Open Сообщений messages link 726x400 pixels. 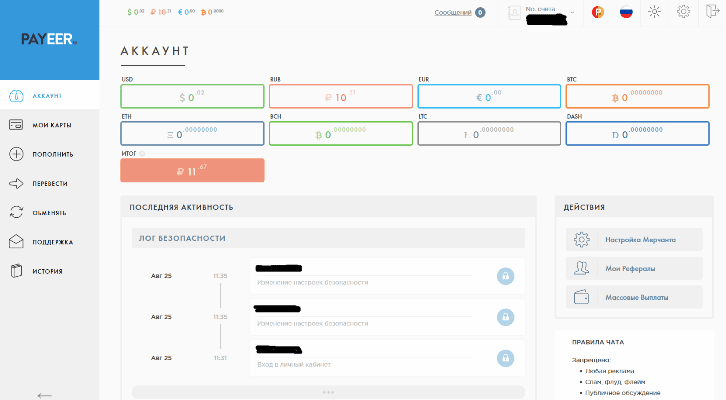(452, 12)
